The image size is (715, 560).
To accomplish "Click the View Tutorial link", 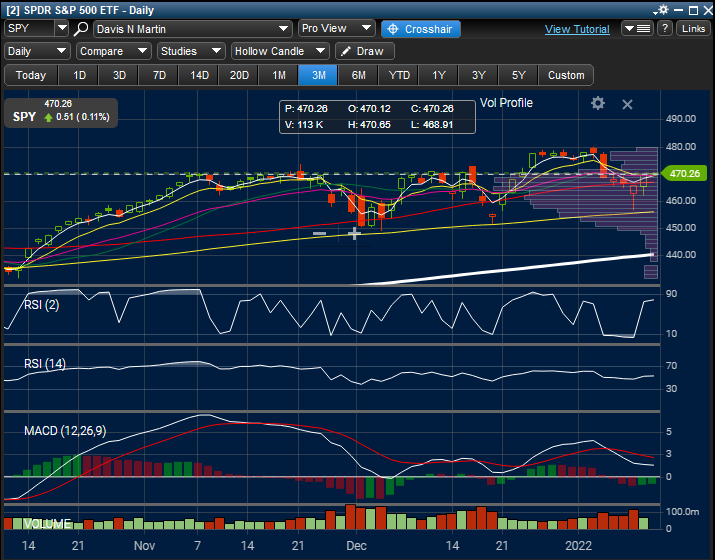I will (x=577, y=29).
